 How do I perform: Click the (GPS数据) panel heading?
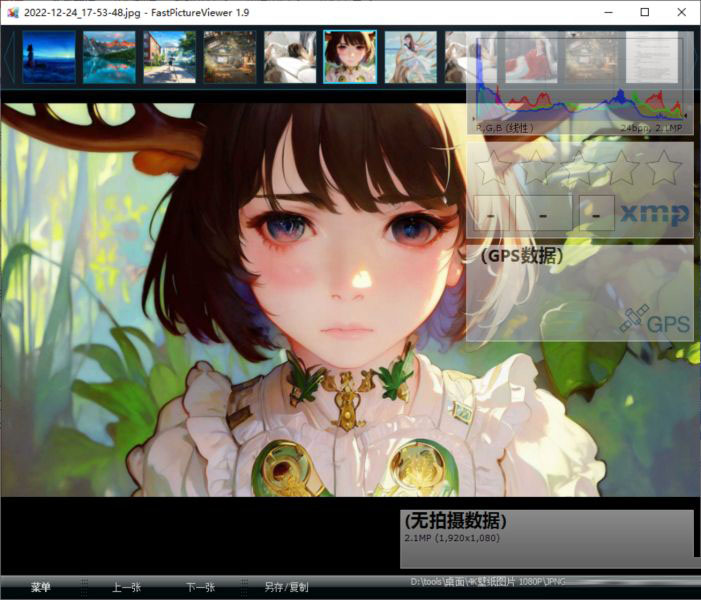click(x=521, y=256)
